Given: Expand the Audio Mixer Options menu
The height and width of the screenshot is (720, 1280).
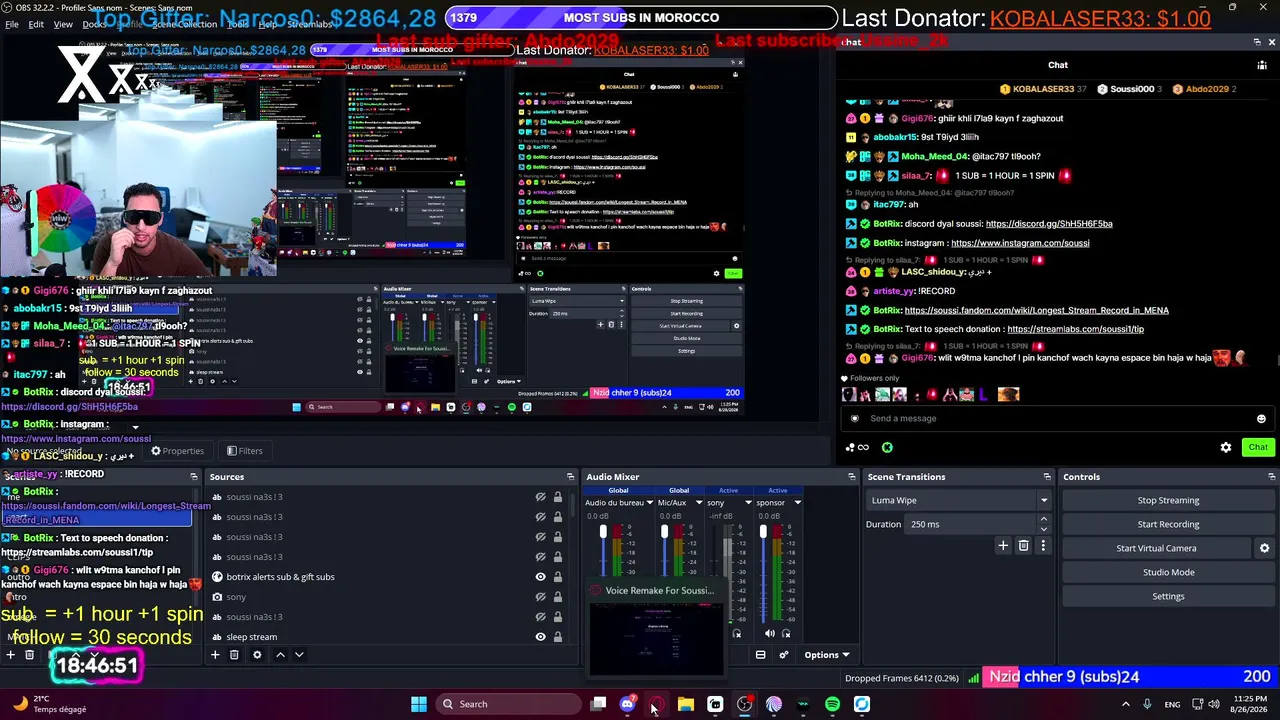Looking at the screenshot, I should (827, 655).
